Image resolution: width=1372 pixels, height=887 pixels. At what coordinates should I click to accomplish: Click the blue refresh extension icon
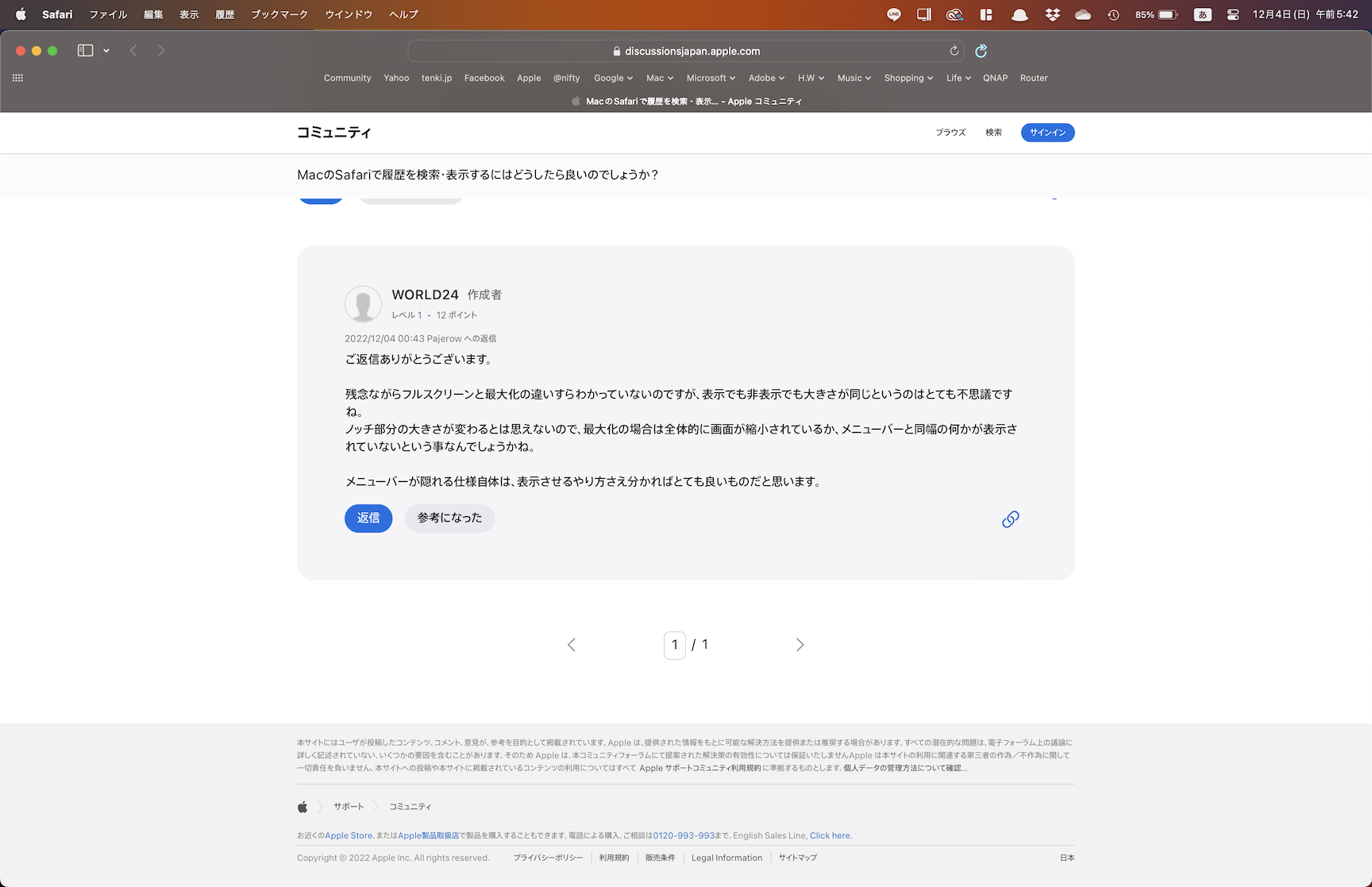[981, 51]
